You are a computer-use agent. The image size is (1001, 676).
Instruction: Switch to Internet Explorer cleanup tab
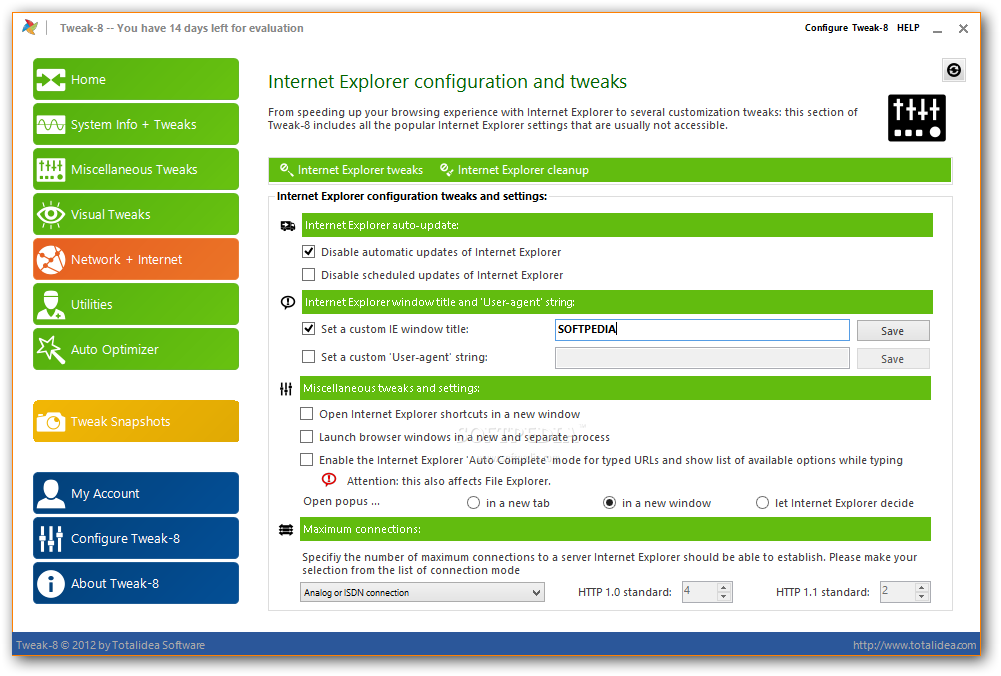(515, 170)
